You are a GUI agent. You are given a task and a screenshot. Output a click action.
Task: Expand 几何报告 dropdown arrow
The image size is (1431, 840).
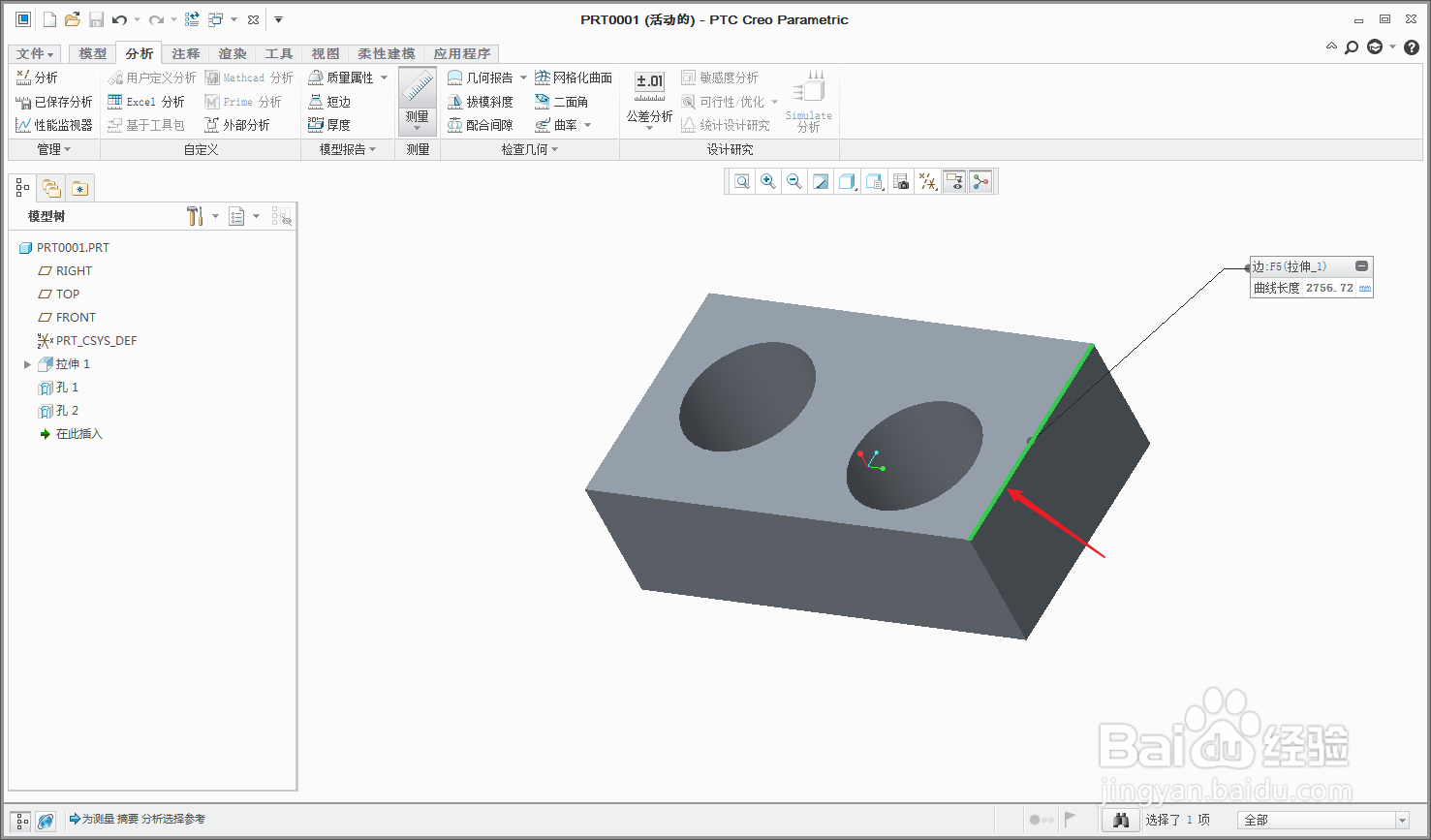click(x=524, y=78)
